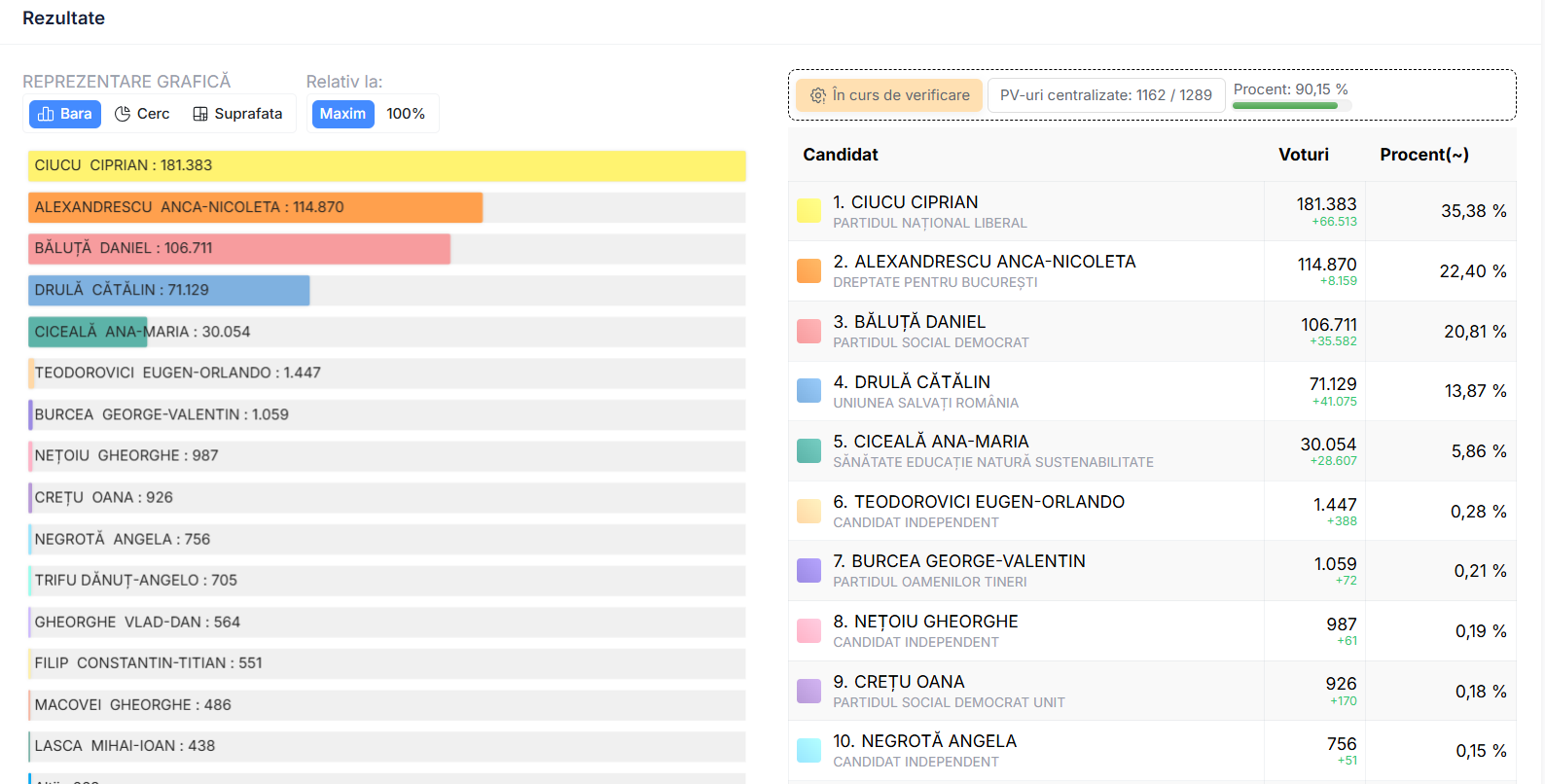
Task: Click the blue swatch for Drulă Cătălin
Action: [x=808, y=391]
